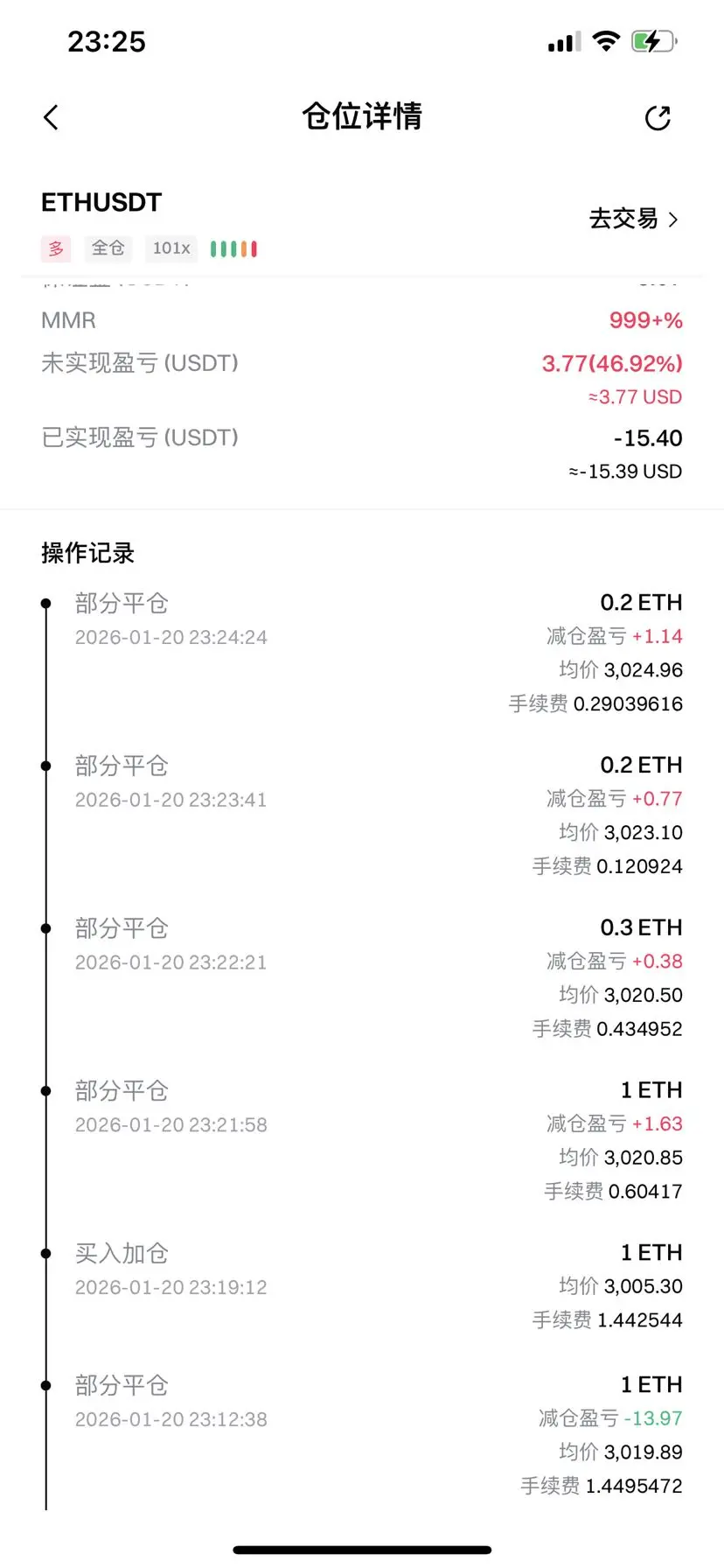Screen dimensions: 724x1568
Task: Tap the ETHUSDT pair title
Action: coord(101,203)
